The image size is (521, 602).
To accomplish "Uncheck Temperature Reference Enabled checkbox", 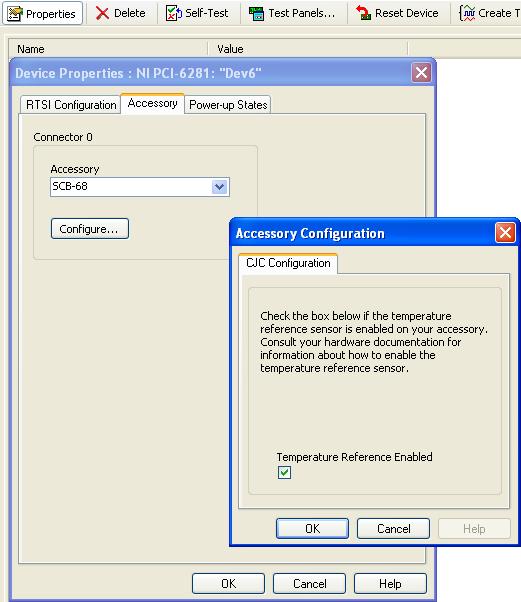I will pos(284,472).
